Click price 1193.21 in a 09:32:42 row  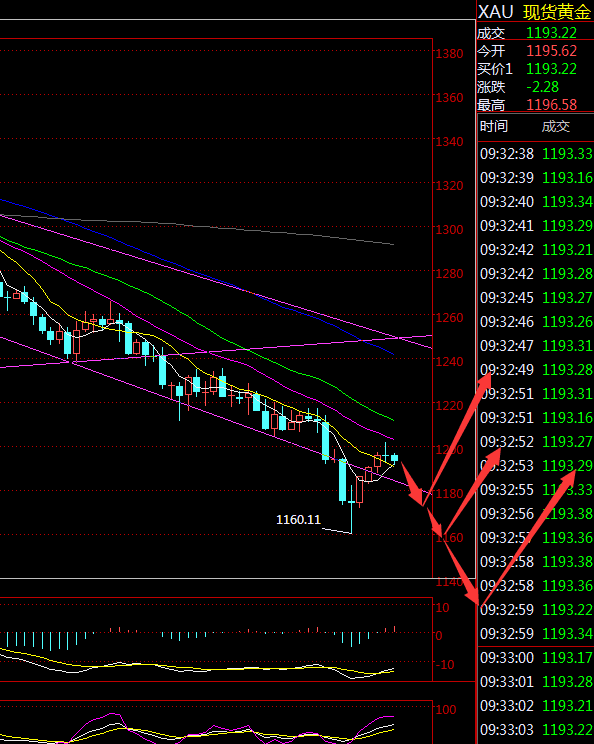point(567,250)
